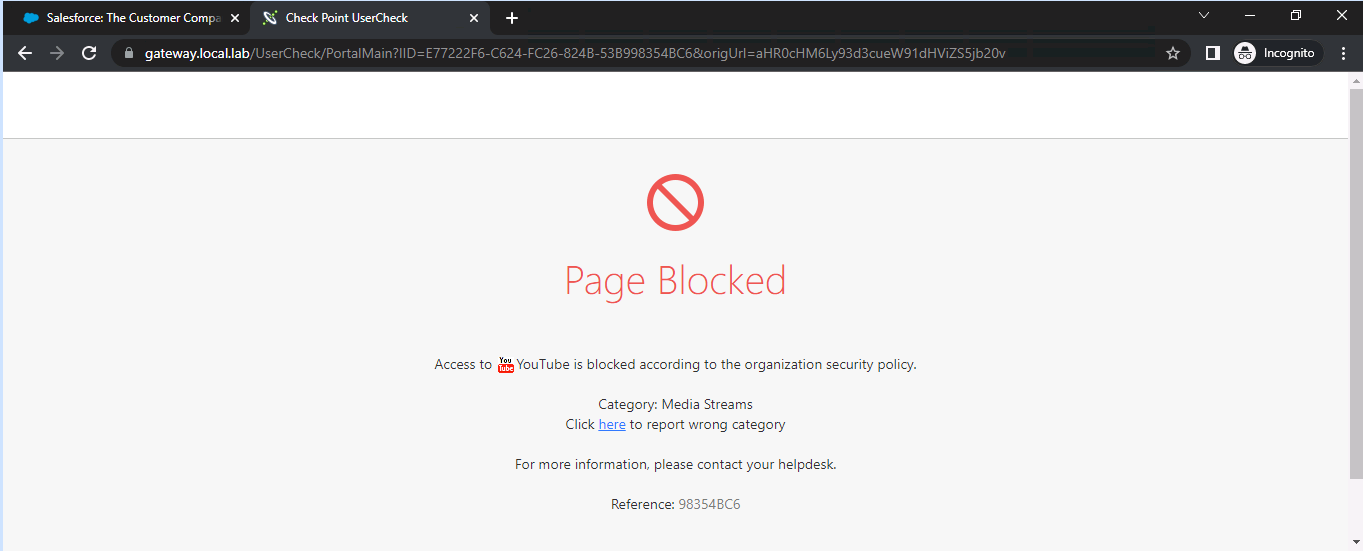View site information via padlock icon
The image size is (1363, 551).
click(128, 53)
